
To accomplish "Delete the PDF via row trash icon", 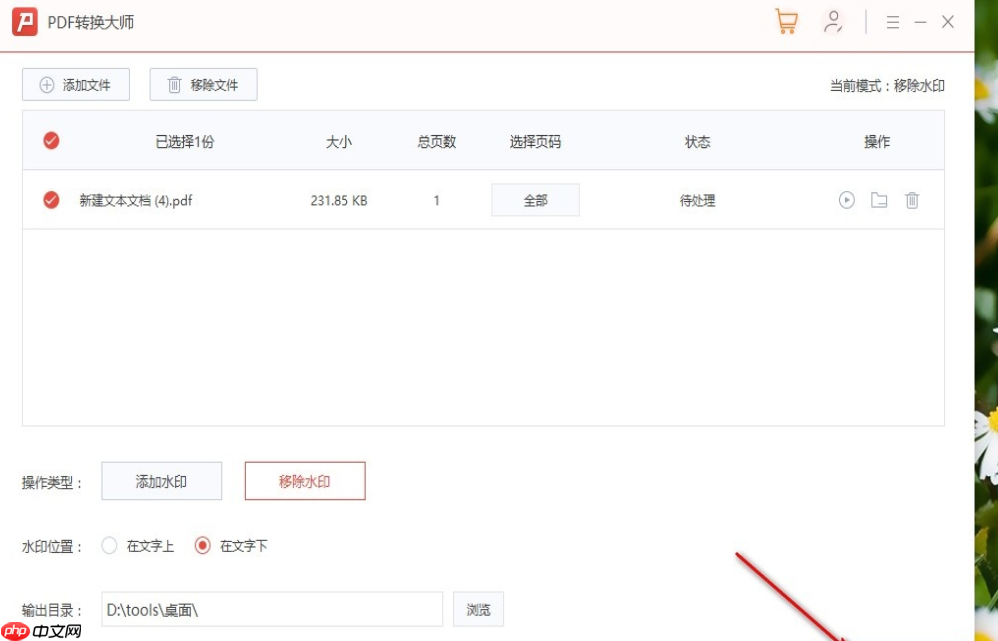I will coord(911,199).
